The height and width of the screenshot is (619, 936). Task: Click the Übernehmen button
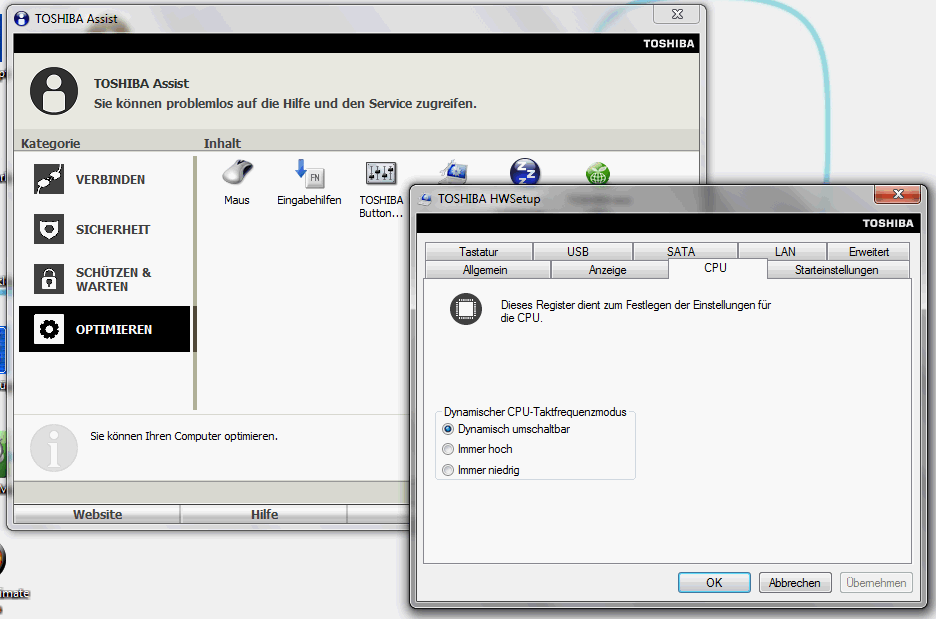[876, 583]
